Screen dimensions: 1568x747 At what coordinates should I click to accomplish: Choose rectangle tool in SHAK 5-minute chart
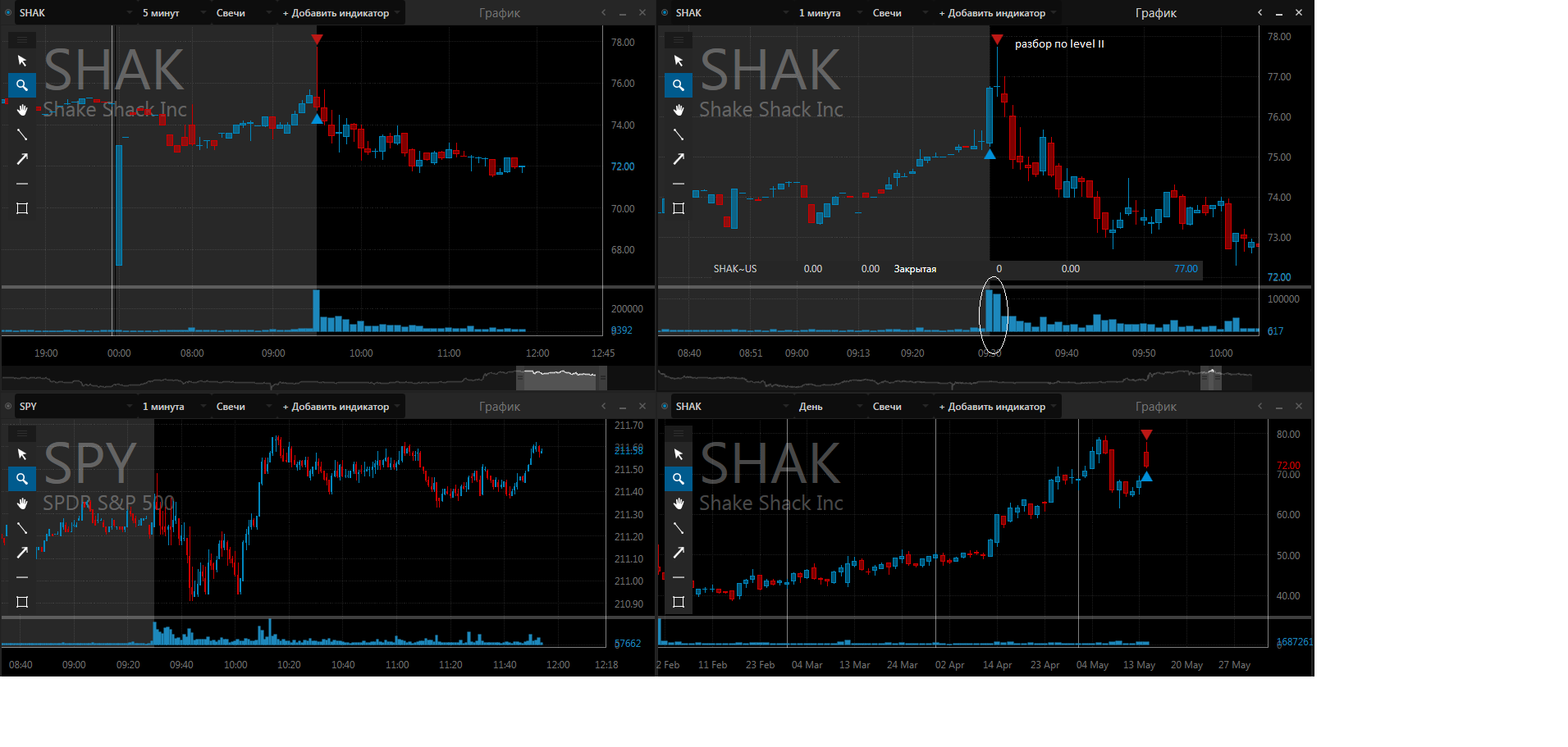22,208
